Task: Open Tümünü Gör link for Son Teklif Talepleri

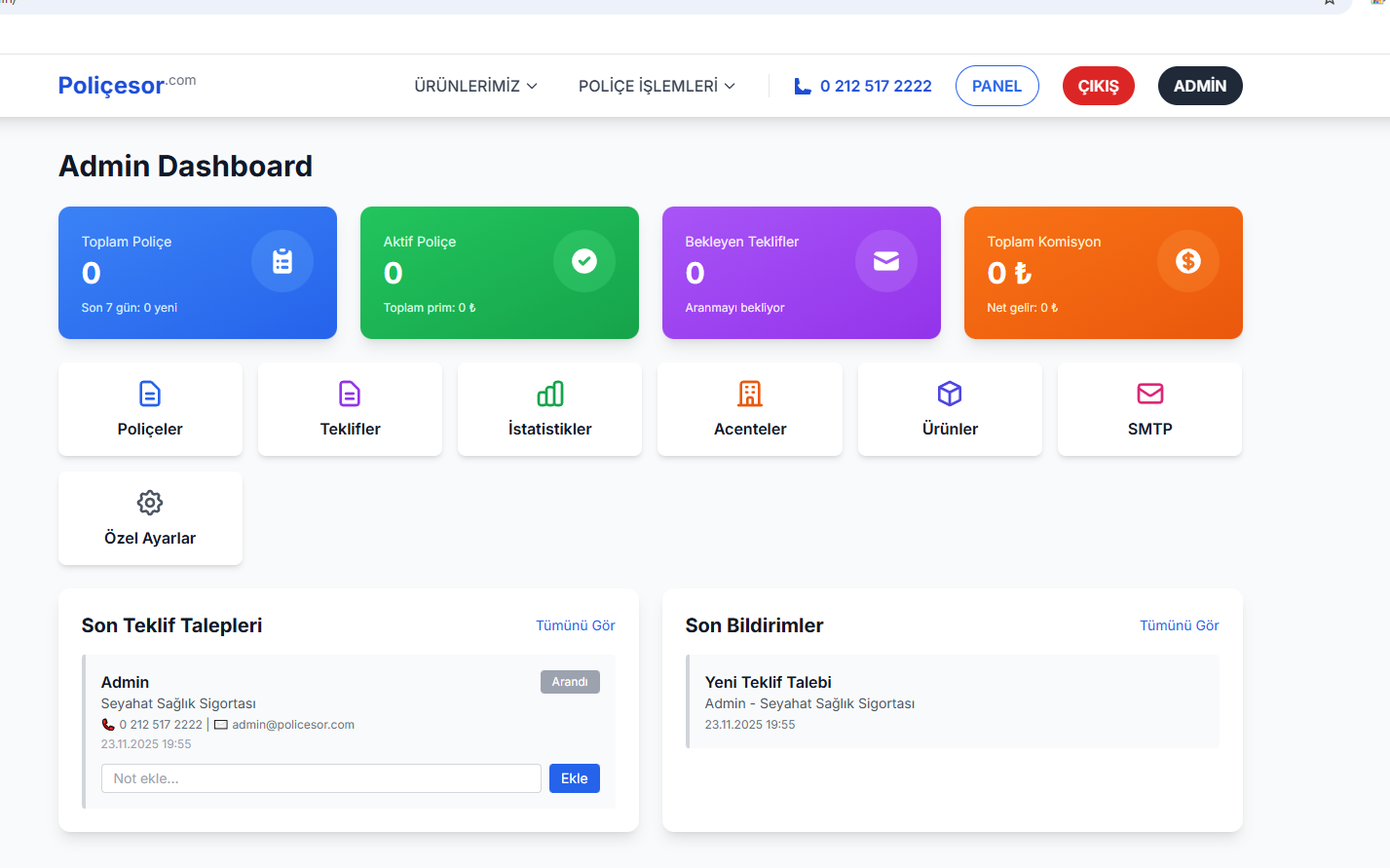Action: 576,625
